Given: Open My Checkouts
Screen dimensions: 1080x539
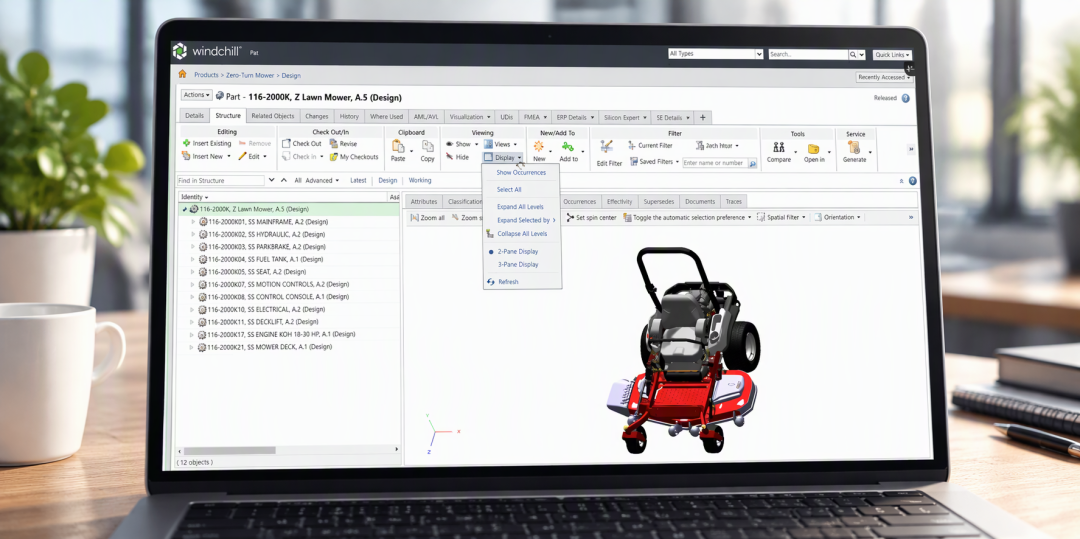Looking at the screenshot, I should point(353,156).
